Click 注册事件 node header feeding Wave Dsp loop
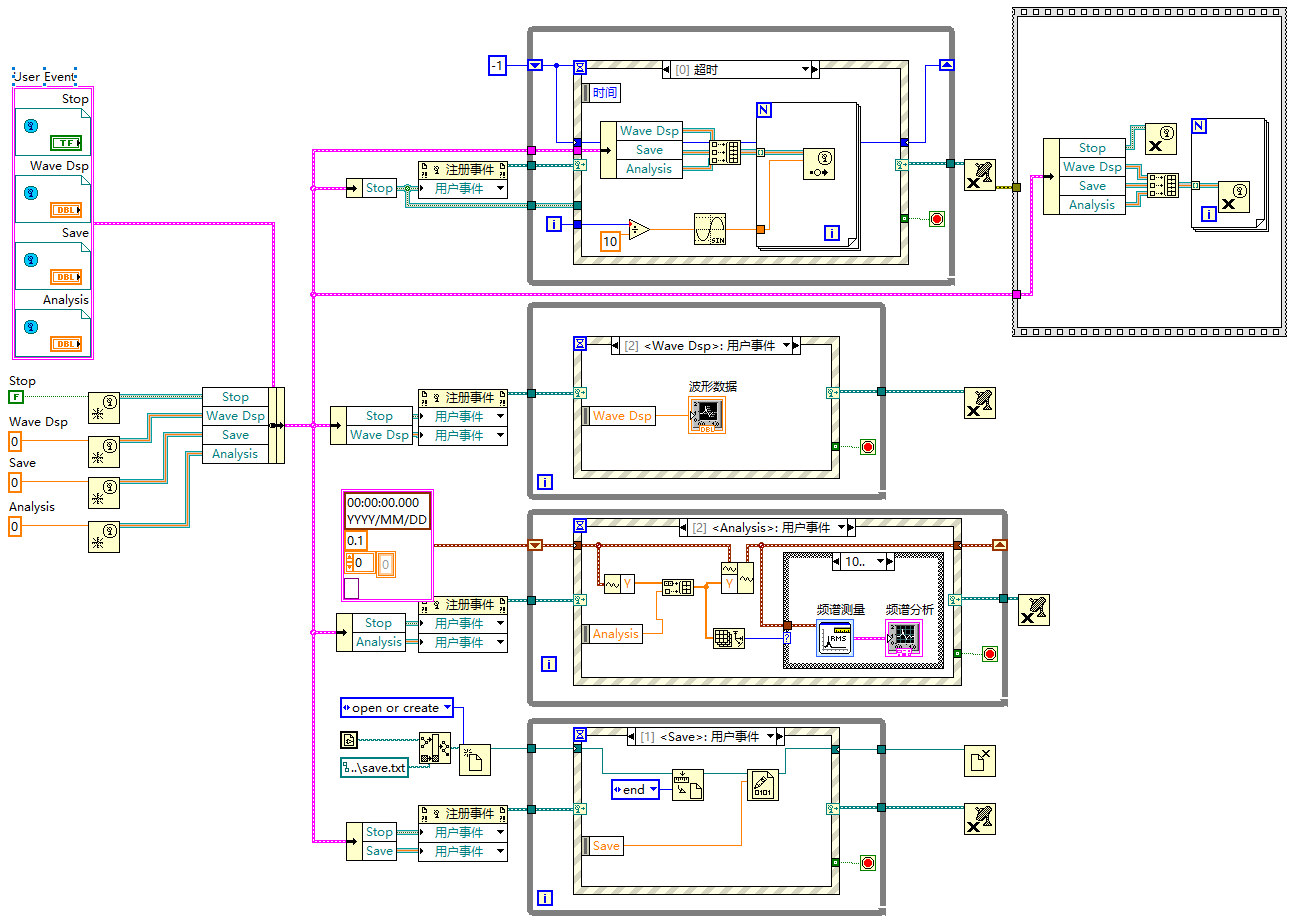Viewport: 1295px width, 919px height. [x=463, y=397]
